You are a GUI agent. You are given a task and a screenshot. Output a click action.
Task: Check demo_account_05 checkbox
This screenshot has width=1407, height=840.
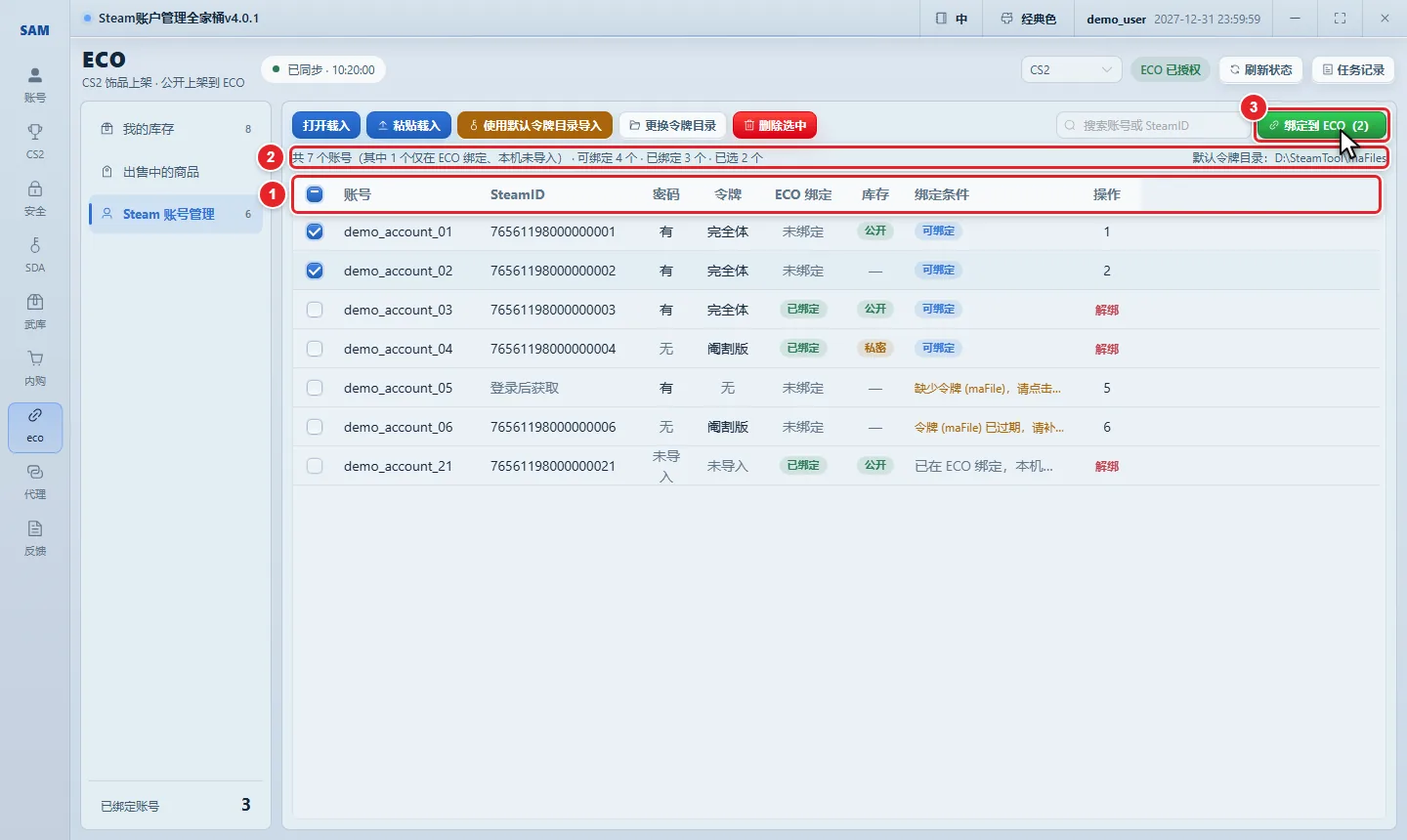(x=315, y=388)
